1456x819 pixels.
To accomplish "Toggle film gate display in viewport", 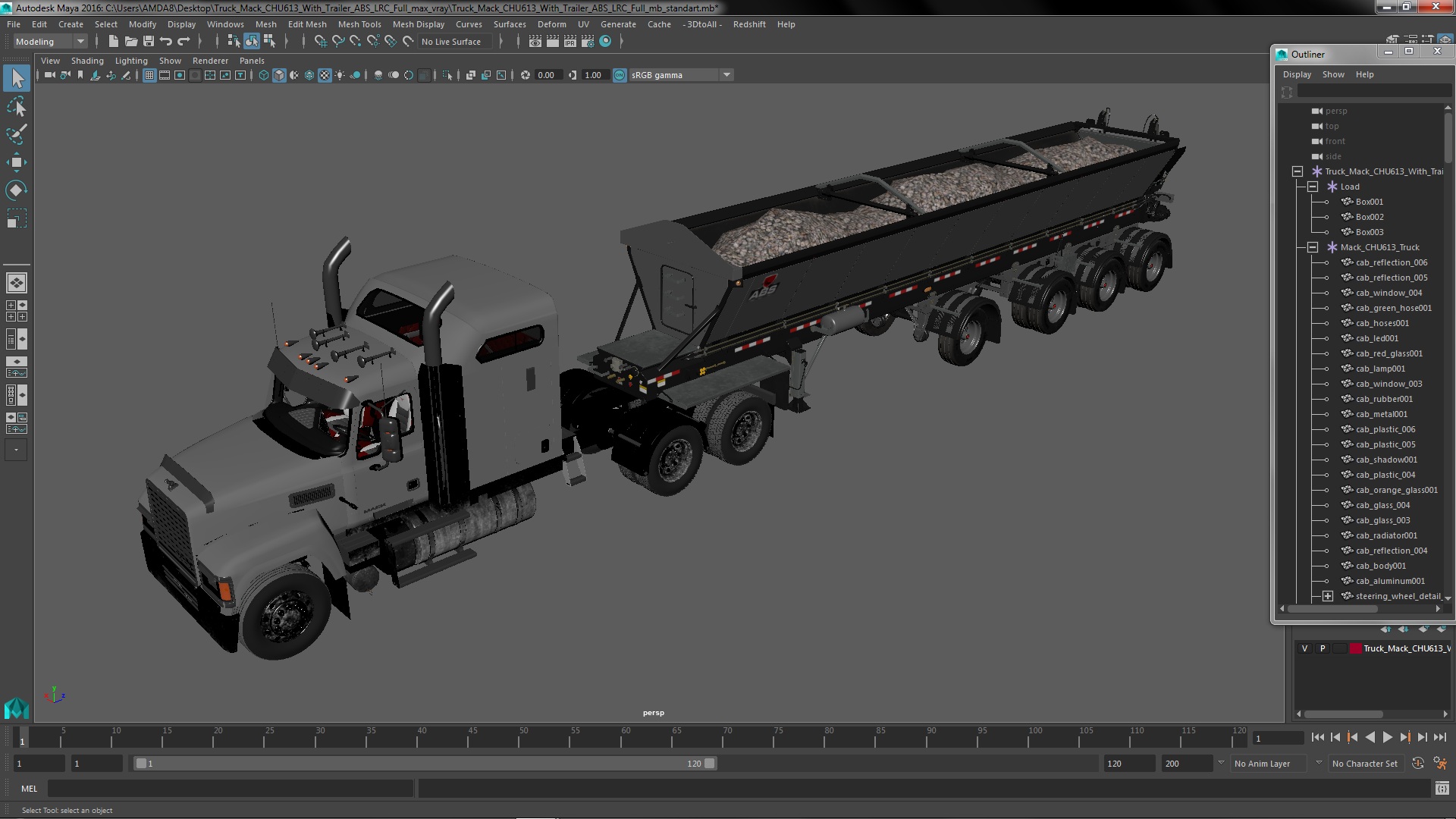I will click(165, 75).
